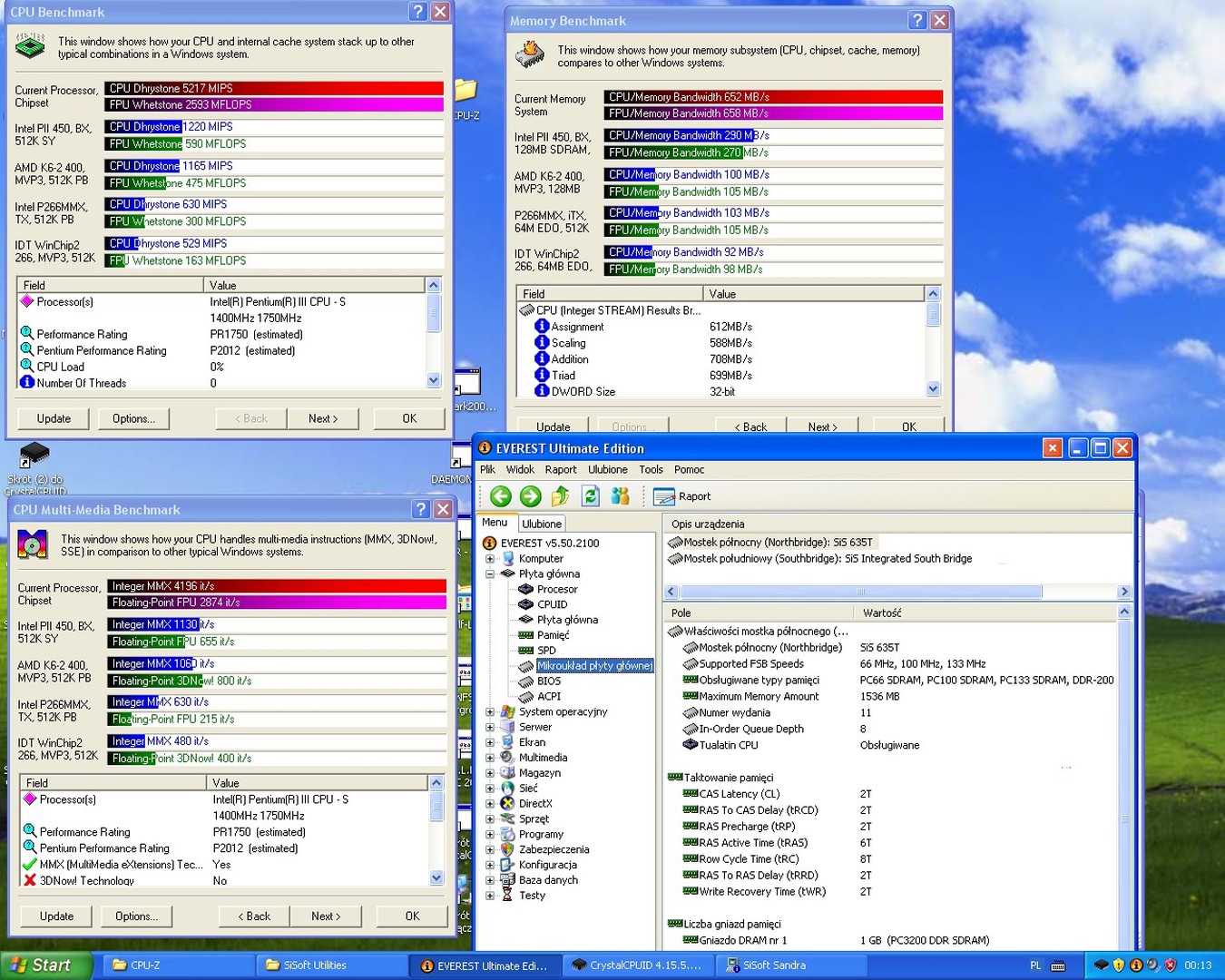Click OK in CPU Benchmark window
This screenshot has height=980, width=1225.
409,418
